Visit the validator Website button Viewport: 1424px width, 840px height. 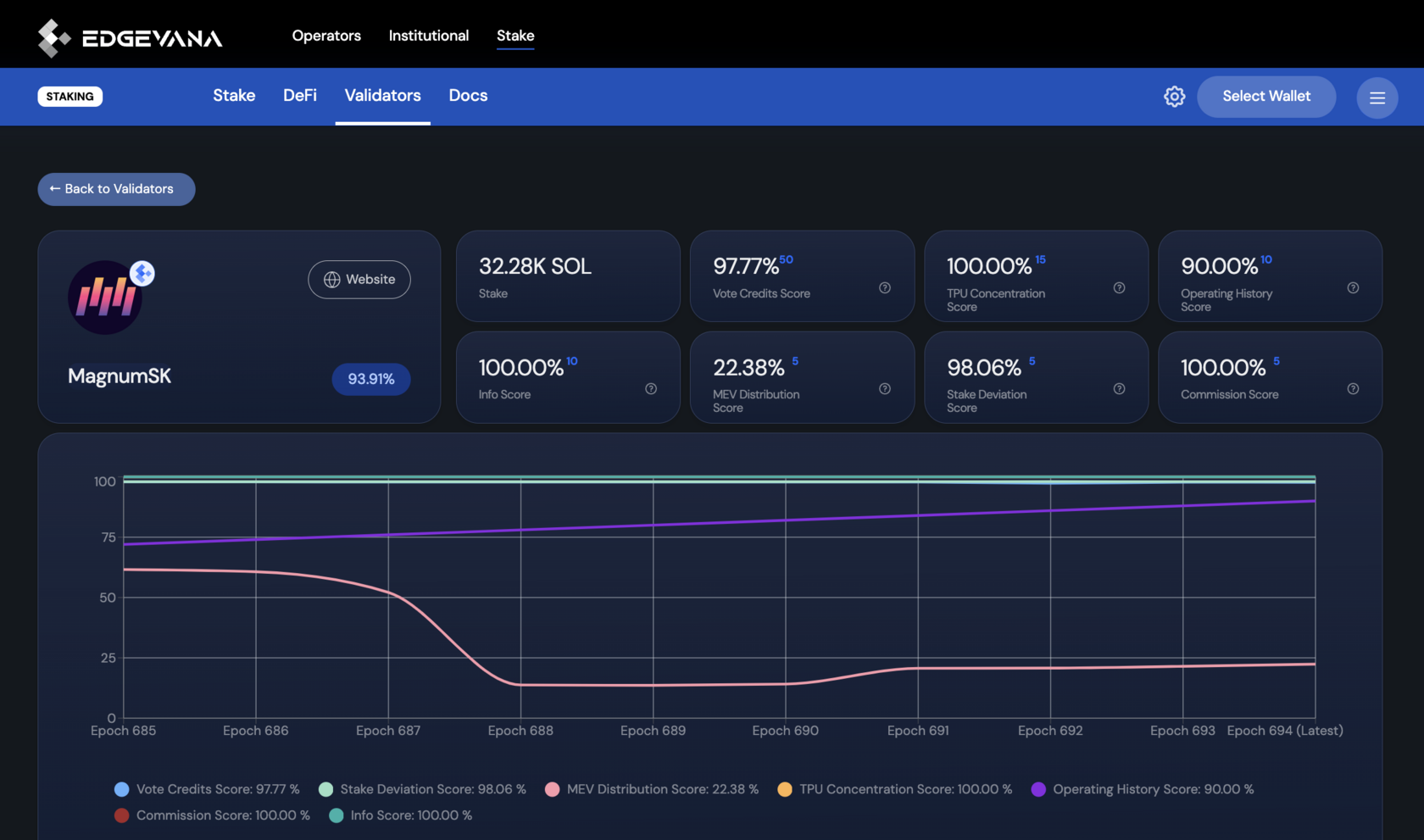point(359,280)
